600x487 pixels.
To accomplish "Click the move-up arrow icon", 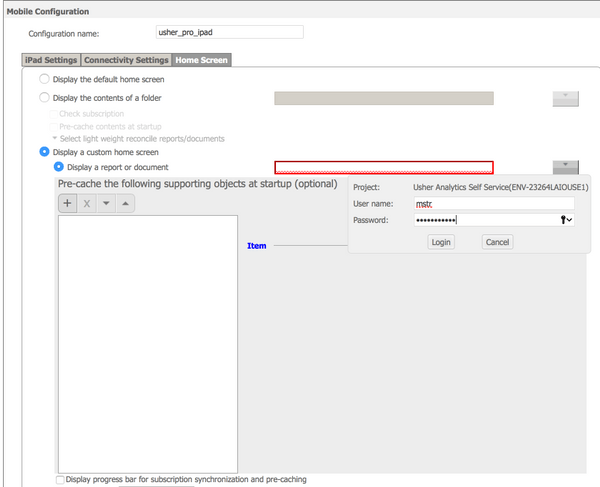I will 125,203.
